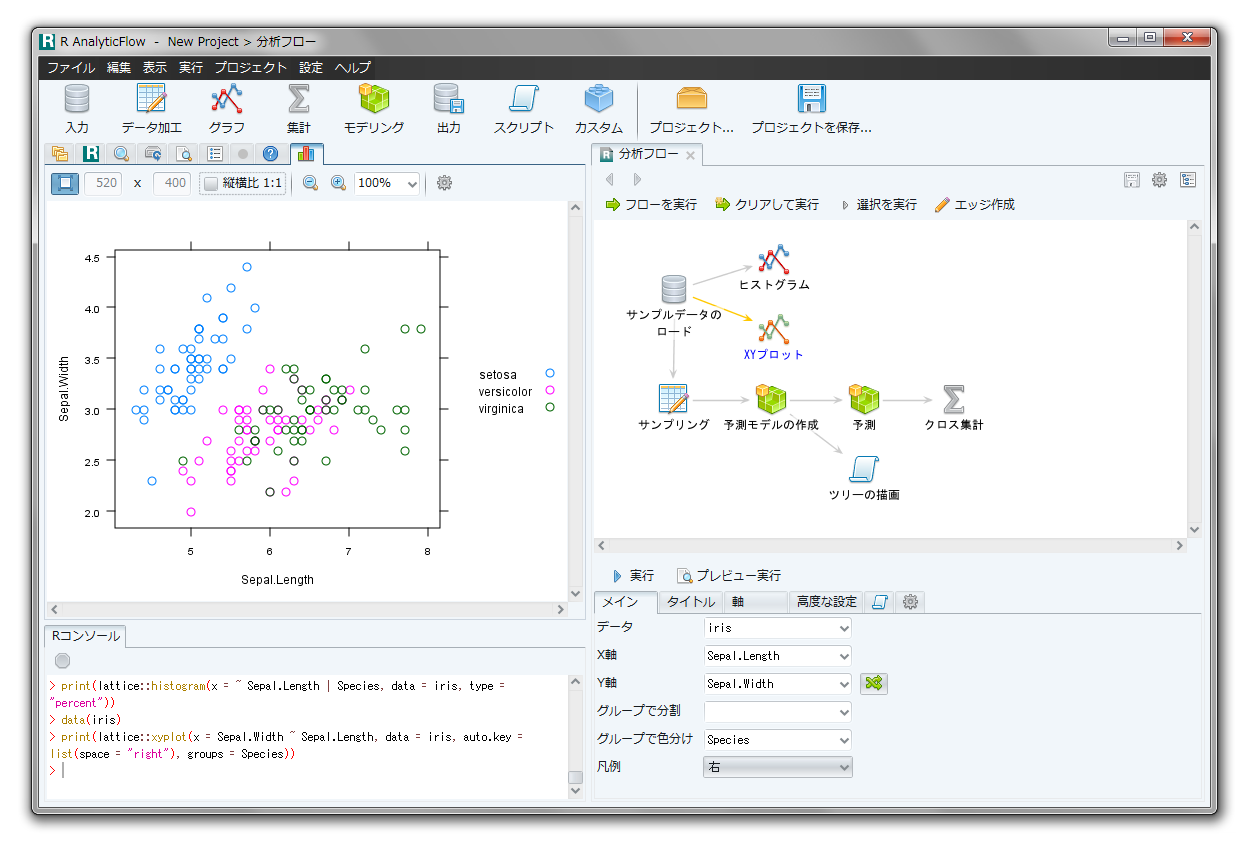The width and height of the screenshot is (1255, 843).
Task: Open the 表示 menu
Action: [x=155, y=68]
